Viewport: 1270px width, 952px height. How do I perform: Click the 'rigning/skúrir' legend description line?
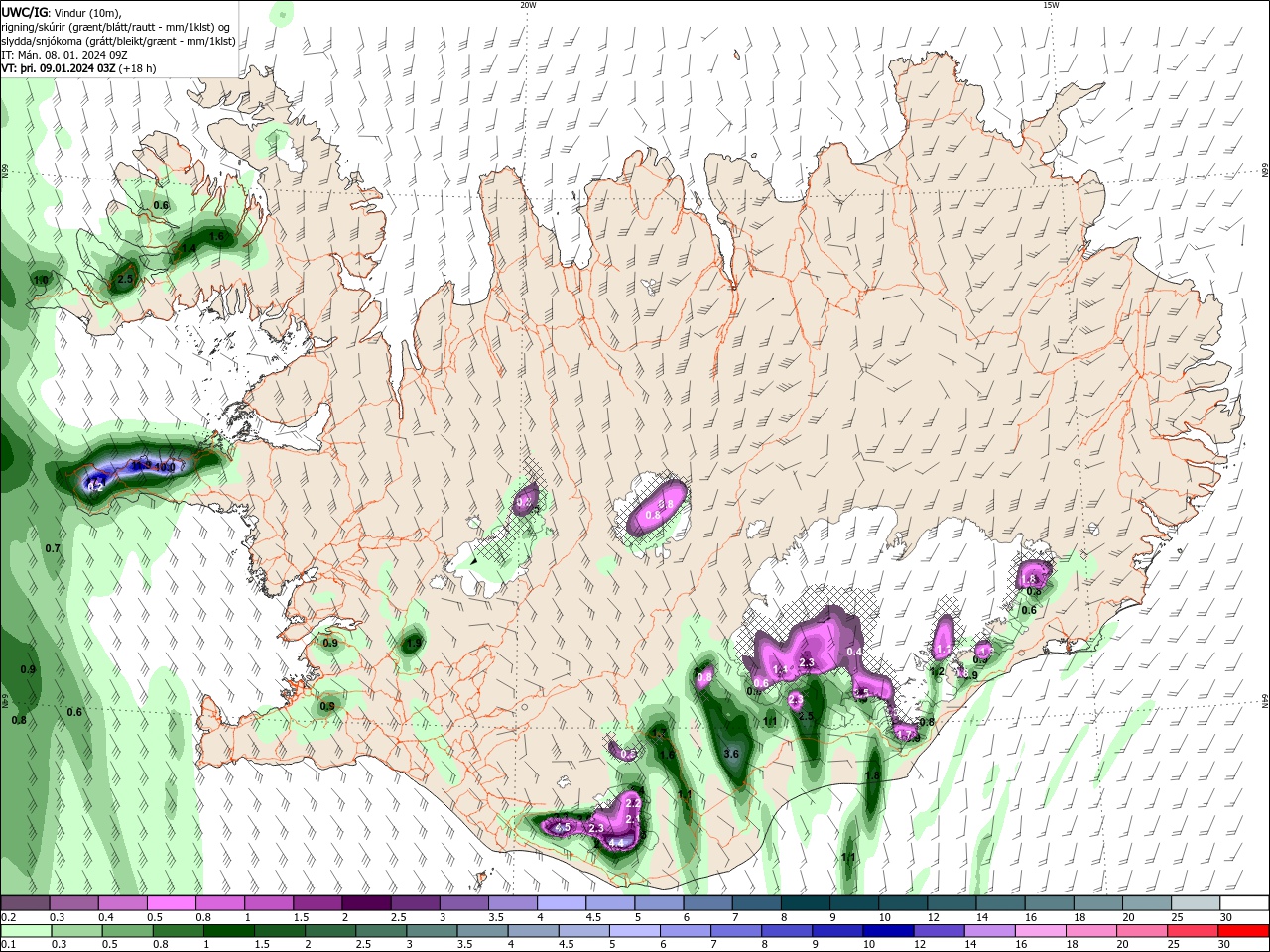(x=116, y=26)
